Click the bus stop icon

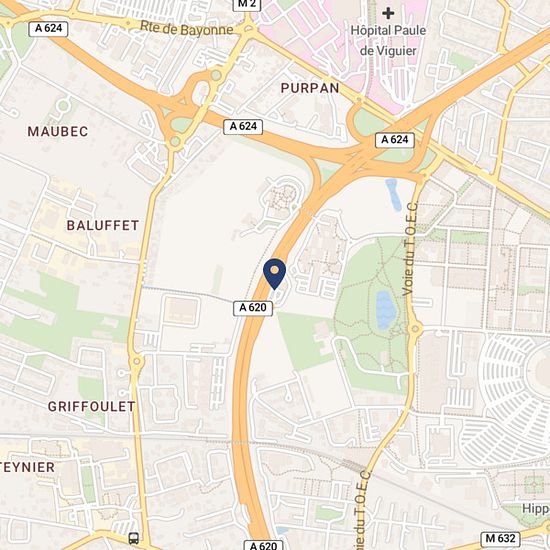134,538
